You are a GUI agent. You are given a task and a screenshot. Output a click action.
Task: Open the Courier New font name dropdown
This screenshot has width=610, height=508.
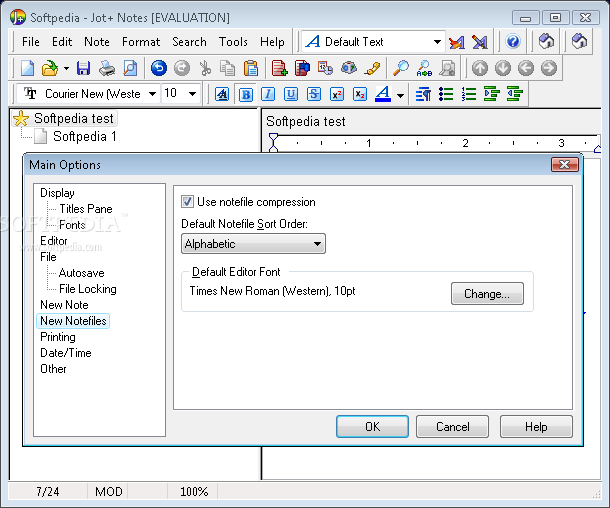coord(152,94)
